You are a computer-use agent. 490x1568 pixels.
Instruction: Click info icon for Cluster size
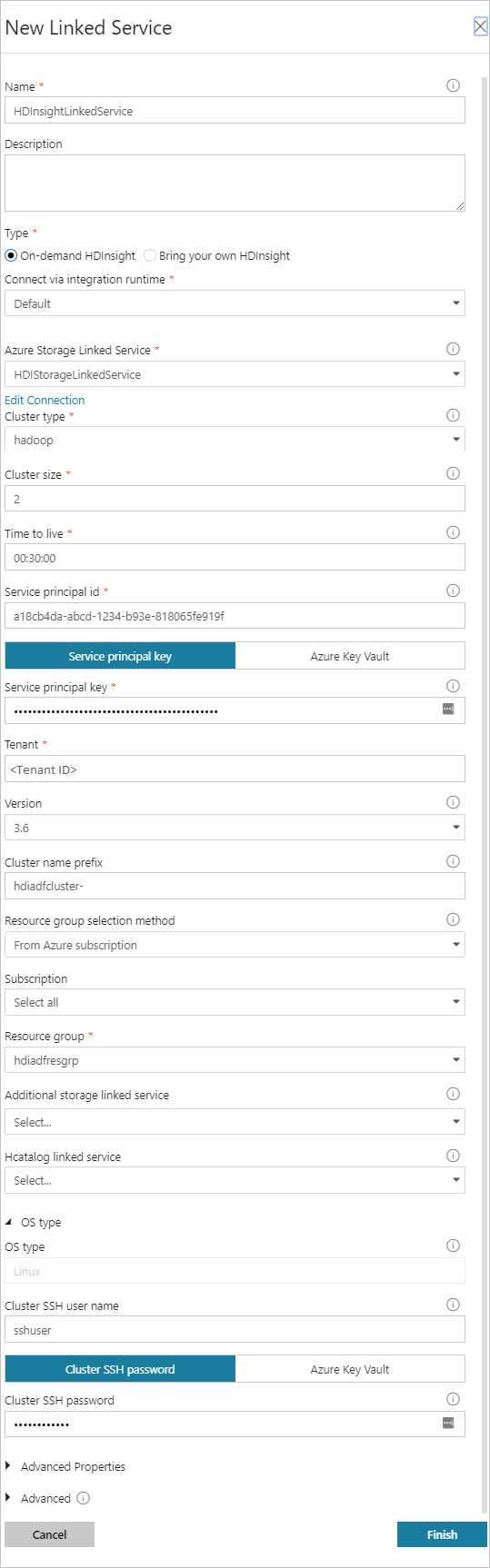tap(453, 473)
